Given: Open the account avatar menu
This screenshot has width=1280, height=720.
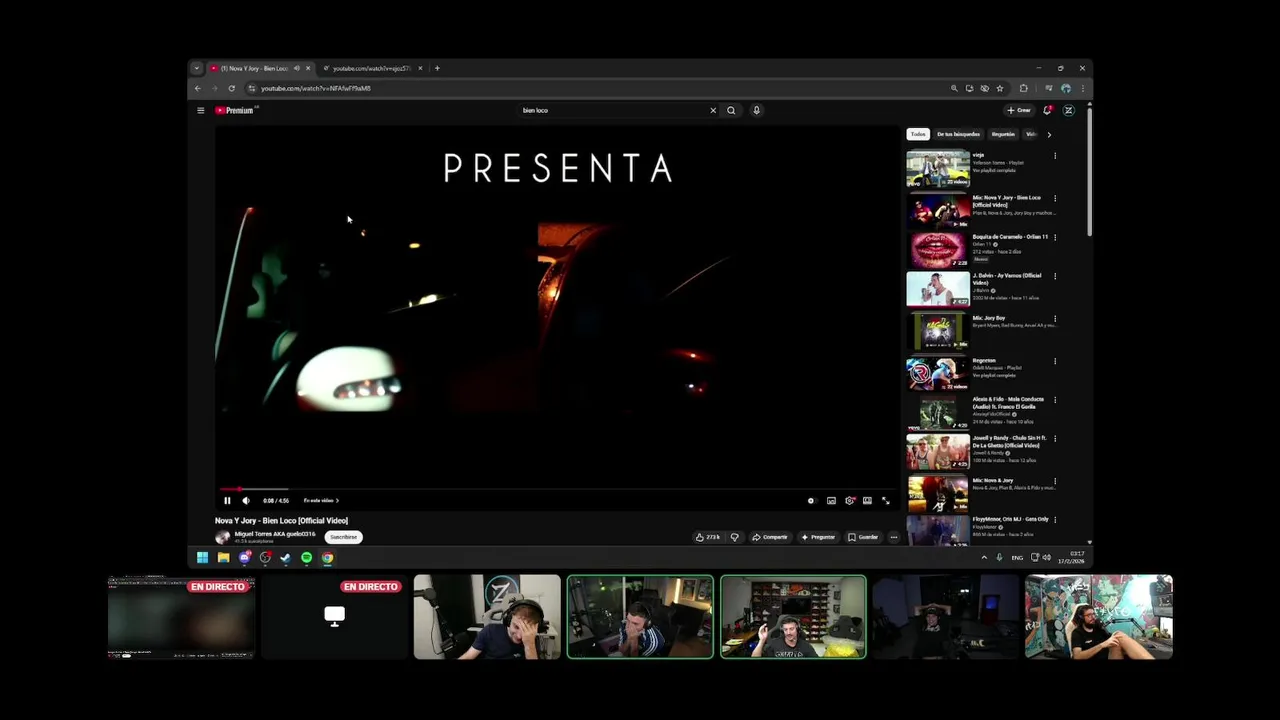Looking at the screenshot, I should point(1068,110).
